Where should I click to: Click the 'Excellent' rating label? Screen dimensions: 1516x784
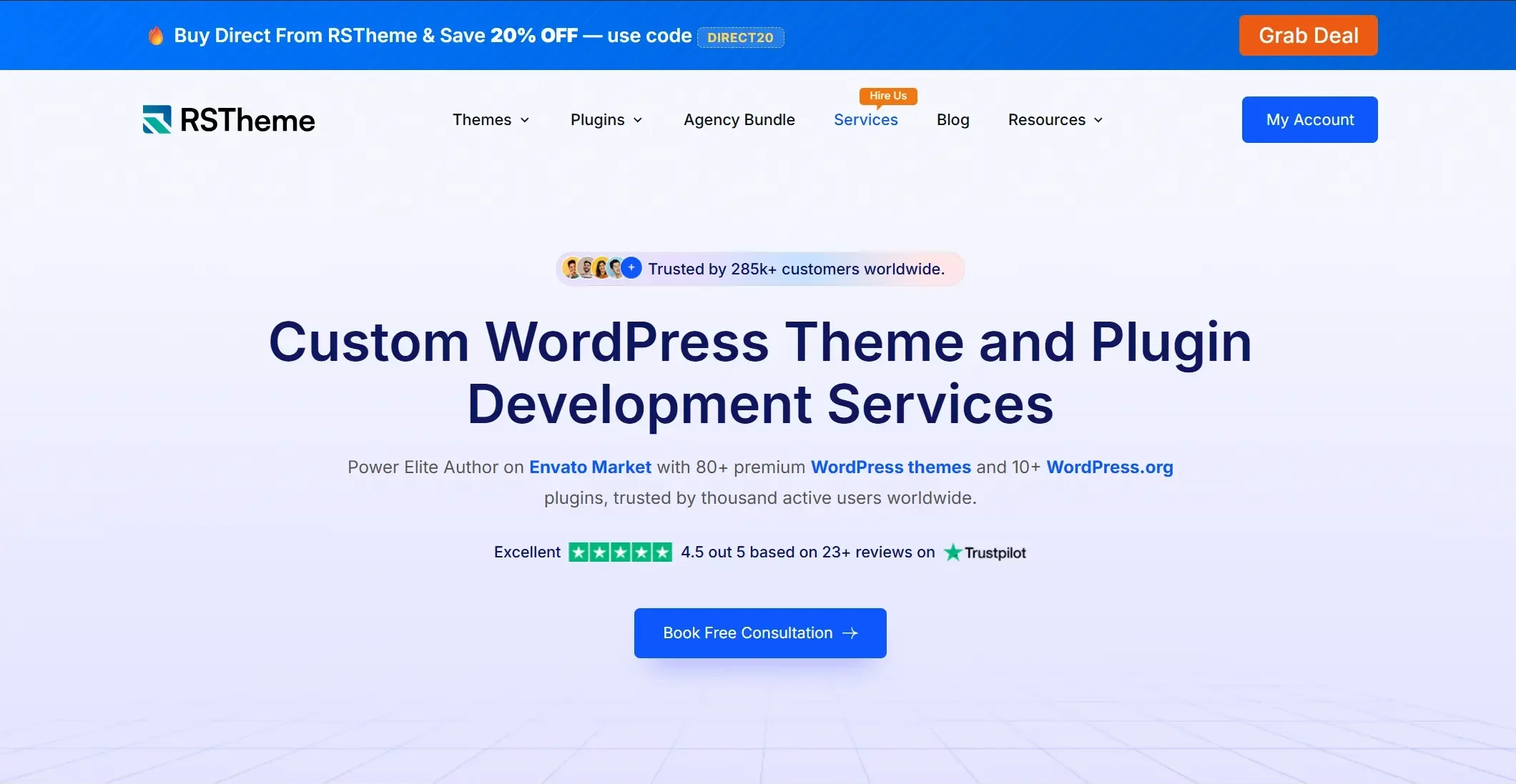(x=527, y=552)
